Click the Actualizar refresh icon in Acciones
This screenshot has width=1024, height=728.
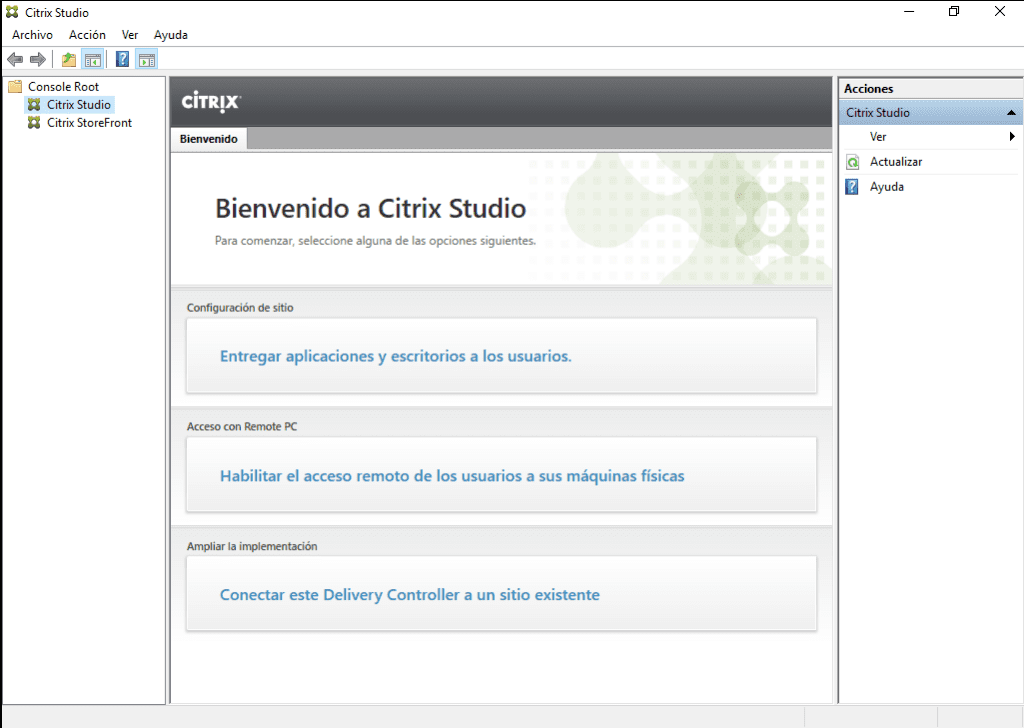tap(851, 161)
